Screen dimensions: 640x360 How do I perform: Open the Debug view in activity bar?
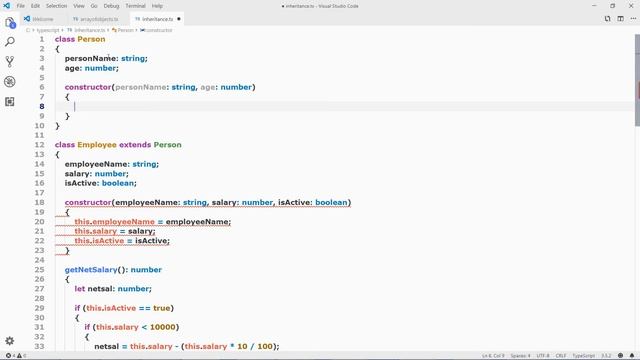point(10,82)
